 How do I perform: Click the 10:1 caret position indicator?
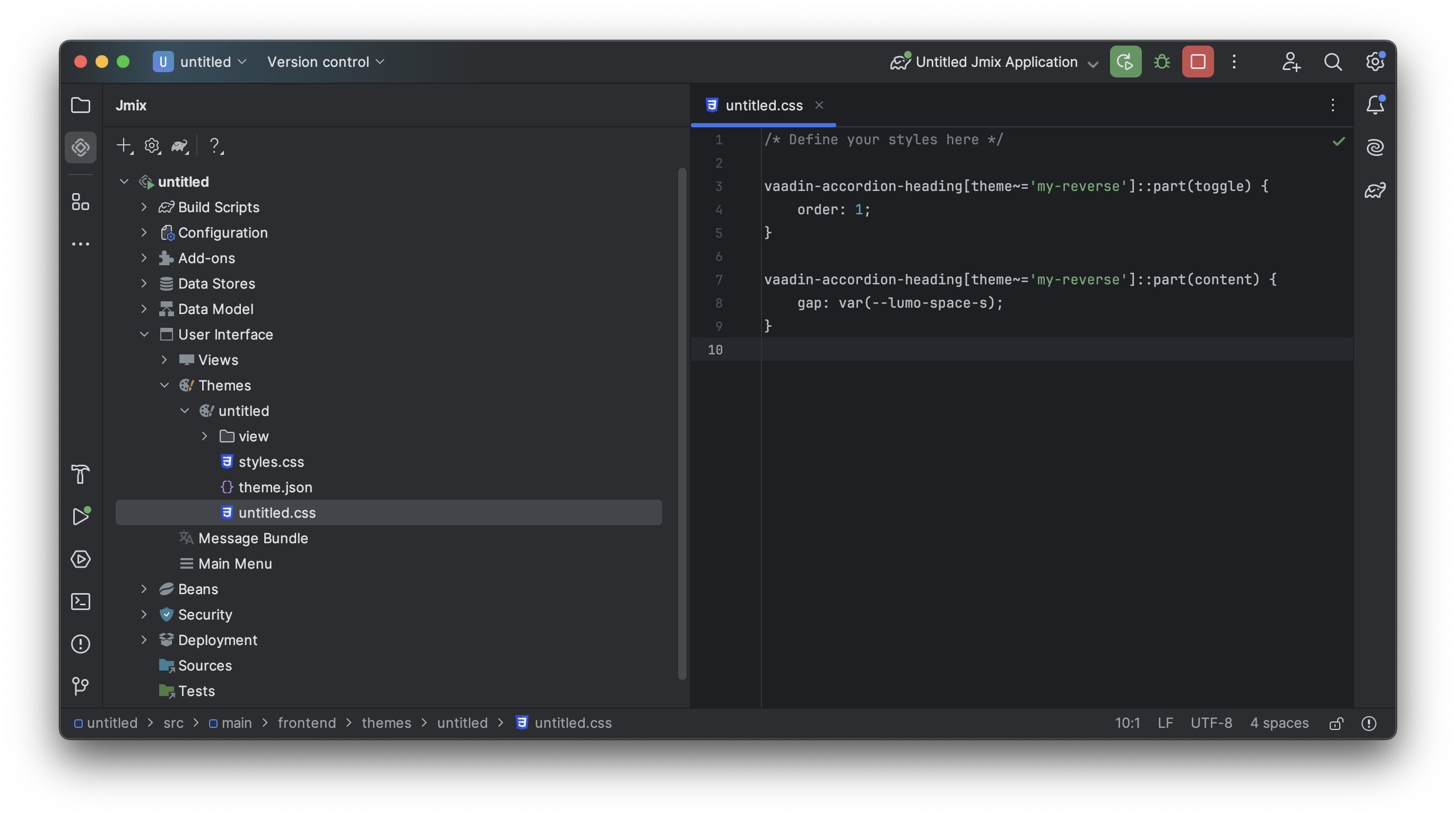1127,723
